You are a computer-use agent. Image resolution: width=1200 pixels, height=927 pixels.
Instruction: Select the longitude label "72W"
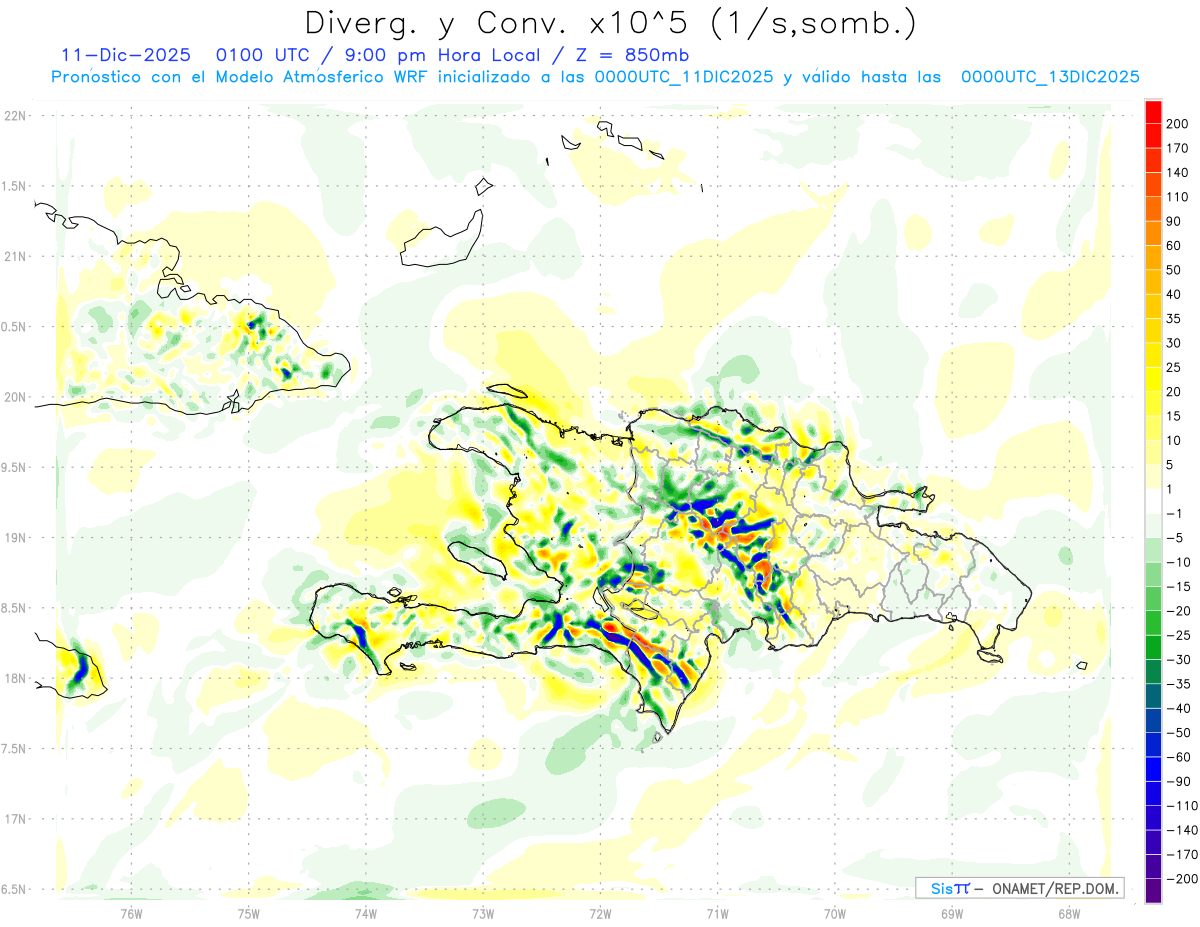600,912
